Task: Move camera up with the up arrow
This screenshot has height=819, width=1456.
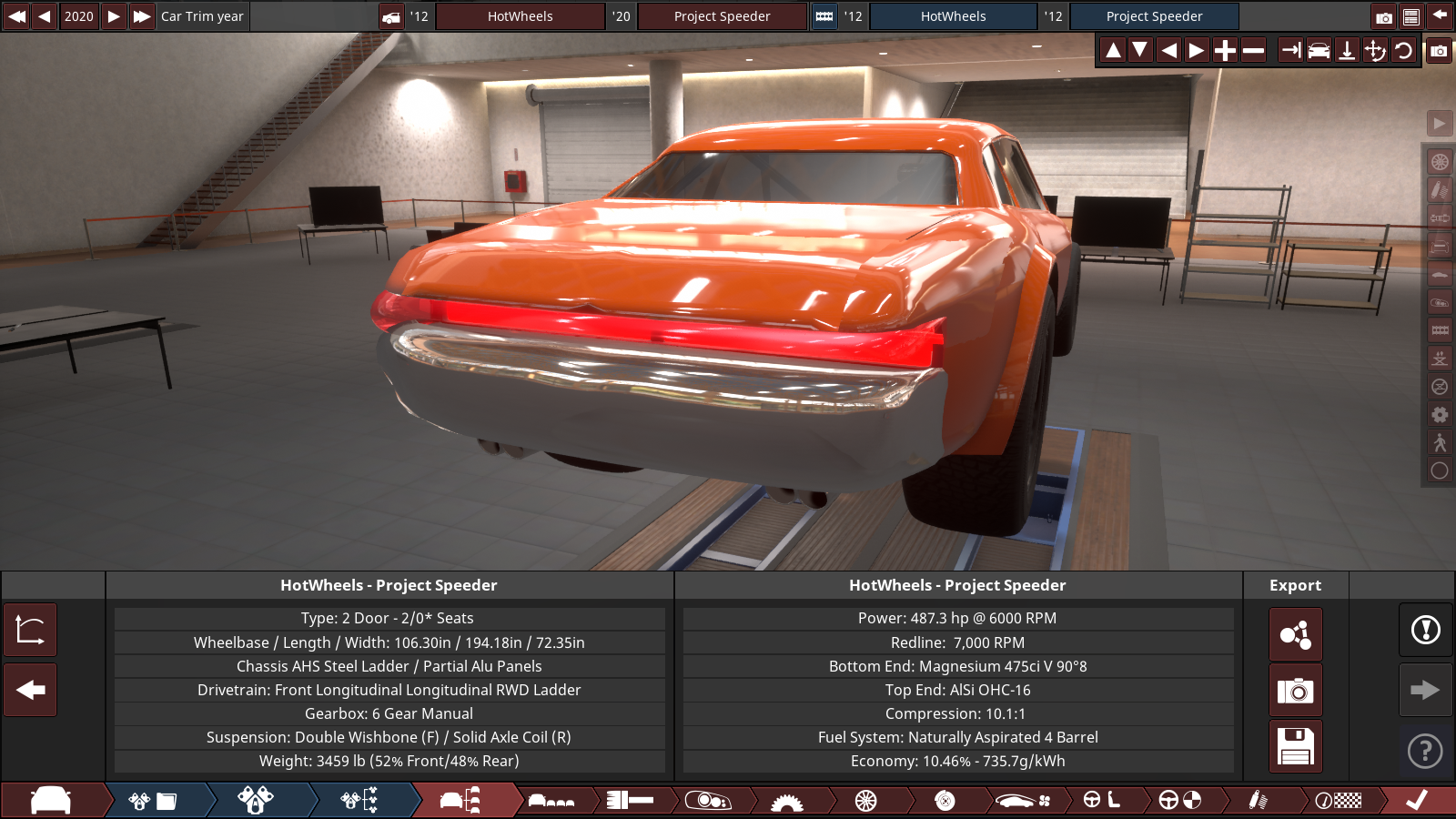Action: pos(1113,51)
